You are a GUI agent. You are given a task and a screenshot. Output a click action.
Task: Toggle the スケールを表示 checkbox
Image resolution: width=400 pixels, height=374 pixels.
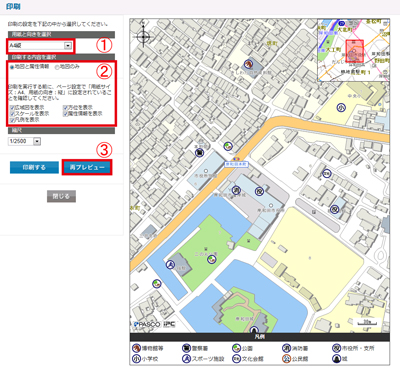(12, 114)
